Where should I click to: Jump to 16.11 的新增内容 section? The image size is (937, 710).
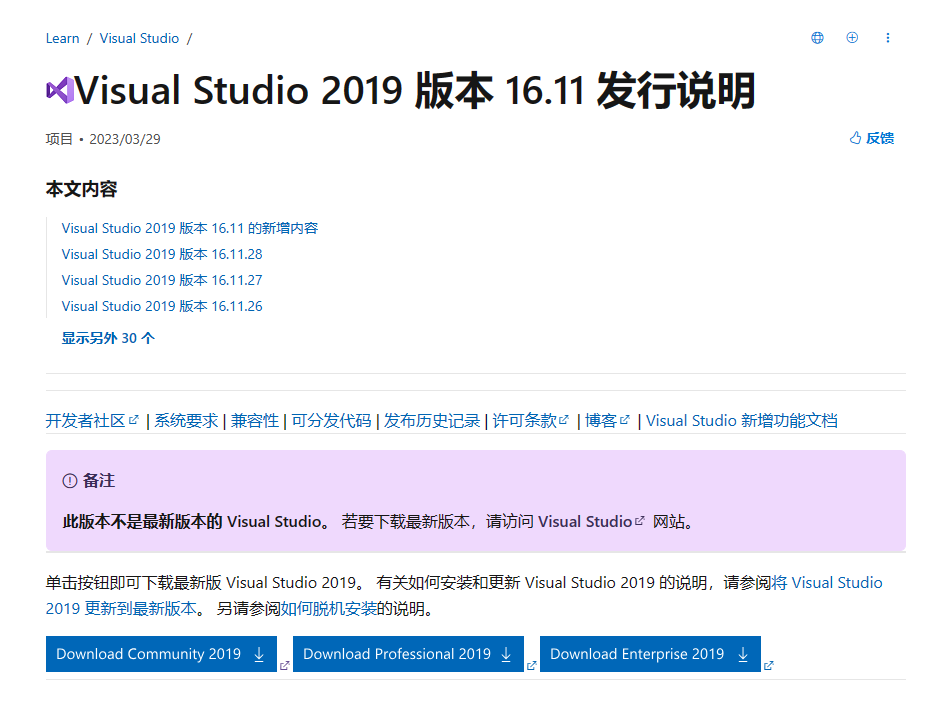189,228
